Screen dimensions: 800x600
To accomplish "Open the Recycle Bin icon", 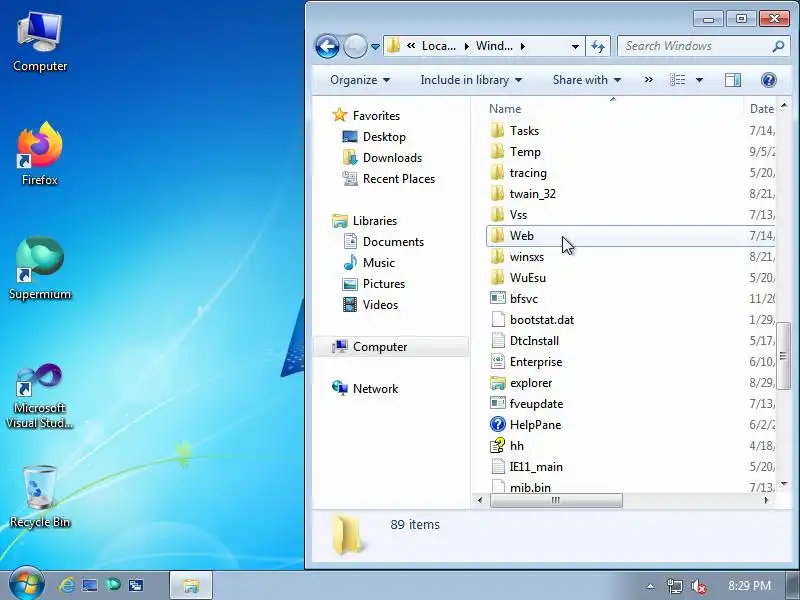I will tap(40, 496).
